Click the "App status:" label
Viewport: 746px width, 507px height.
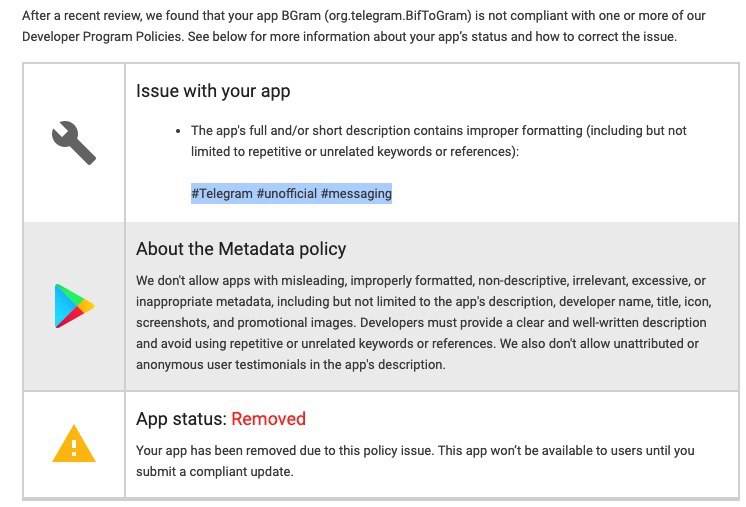[x=181, y=419]
